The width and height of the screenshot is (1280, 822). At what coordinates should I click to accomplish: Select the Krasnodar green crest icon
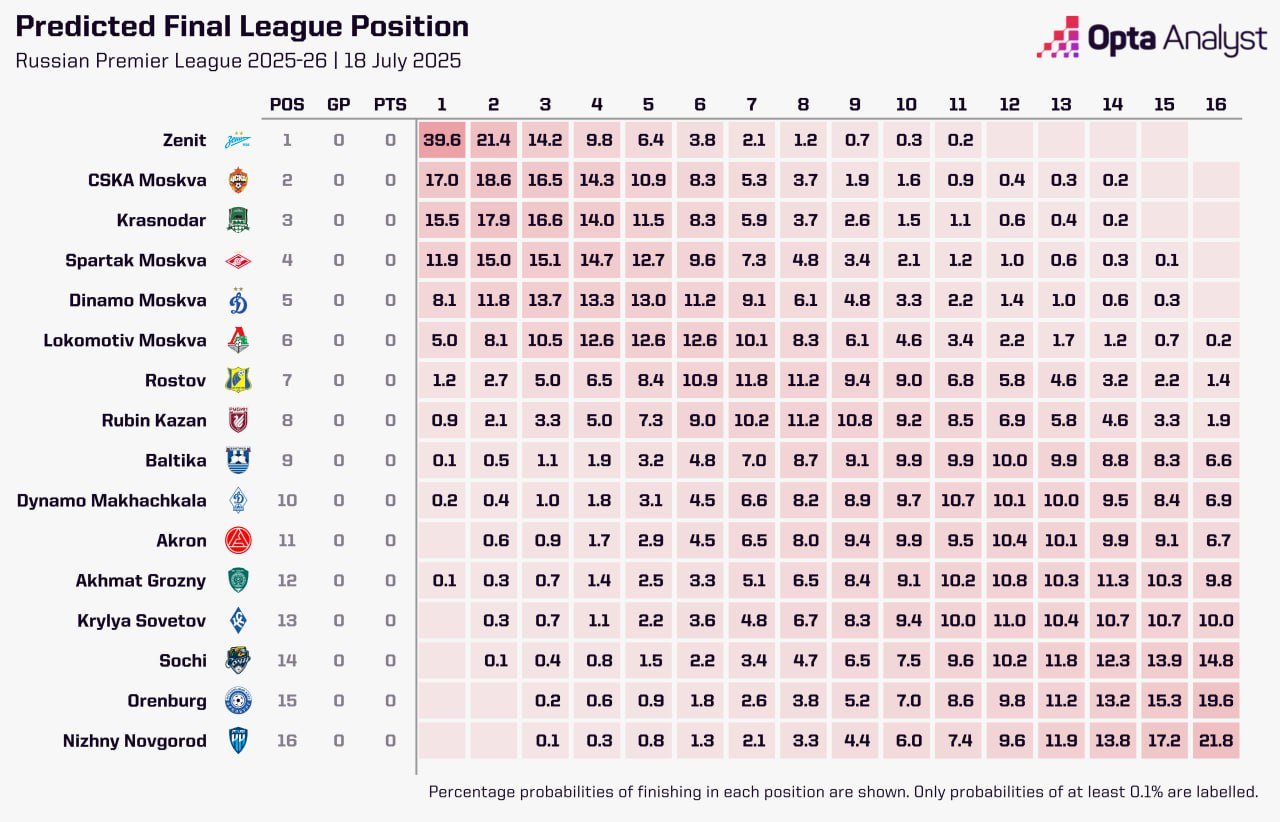pyautogui.click(x=238, y=221)
